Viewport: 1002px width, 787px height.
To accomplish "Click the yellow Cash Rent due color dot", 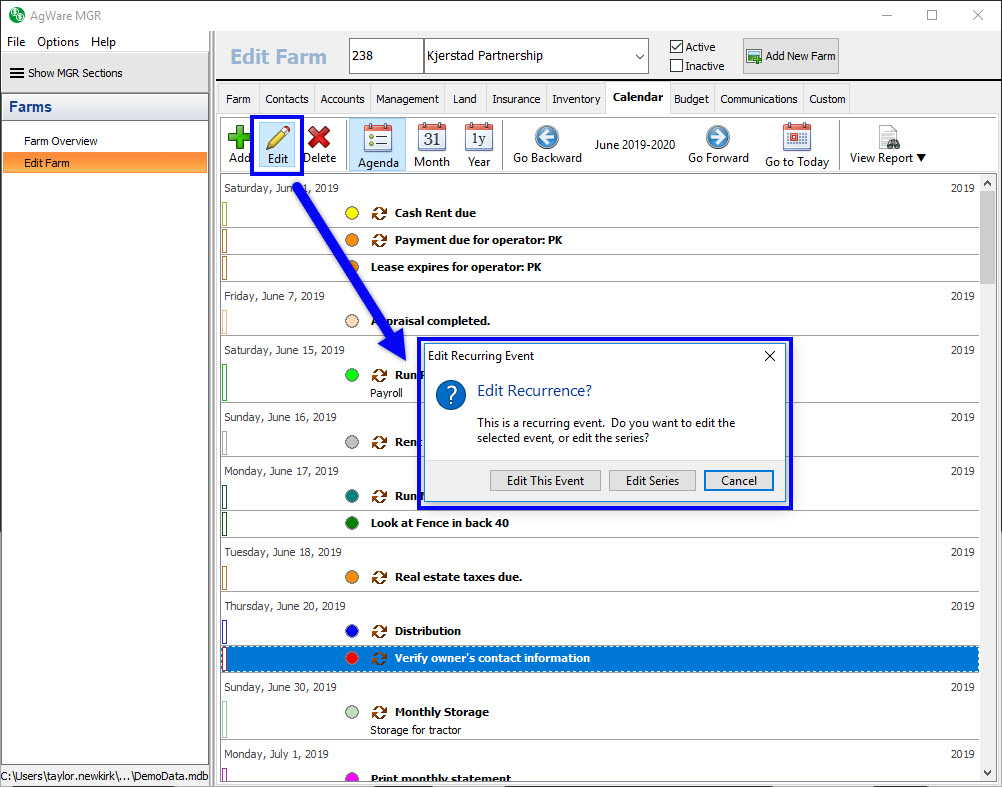I will 352,213.
